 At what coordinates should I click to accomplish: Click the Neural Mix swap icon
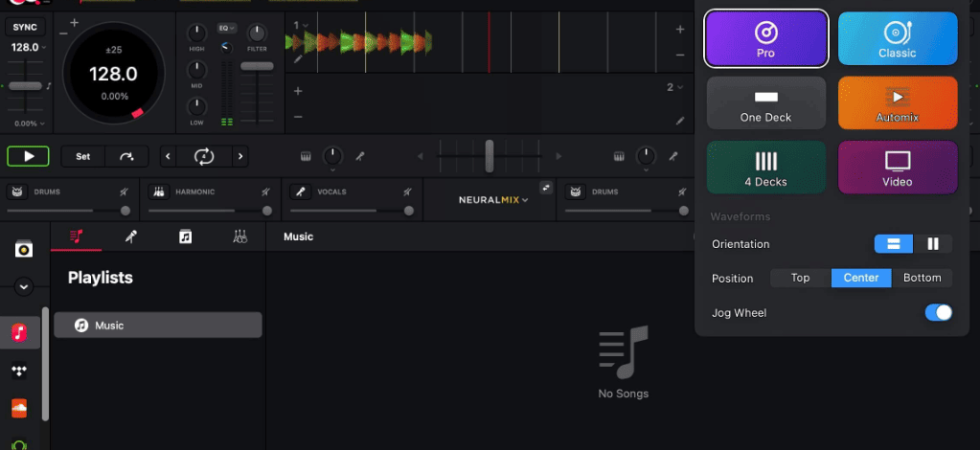546,187
